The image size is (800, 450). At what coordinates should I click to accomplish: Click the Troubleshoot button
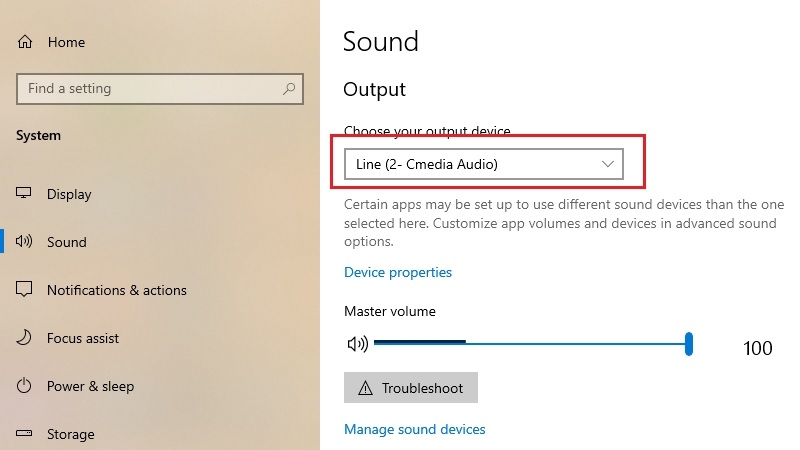[411, 388]
